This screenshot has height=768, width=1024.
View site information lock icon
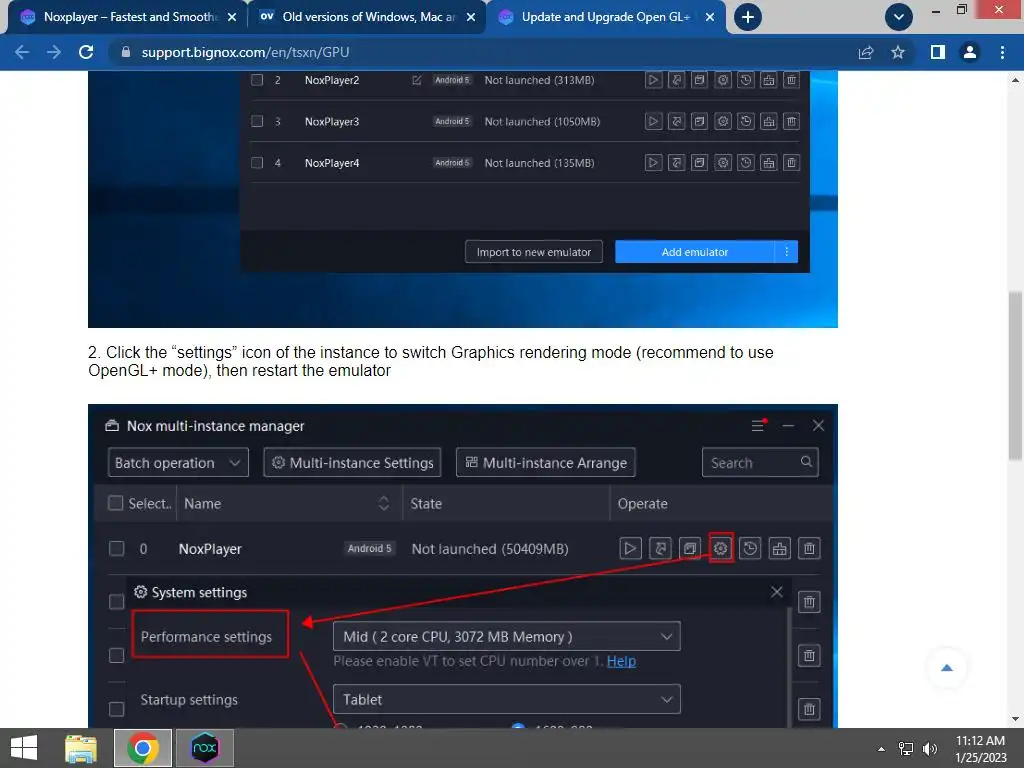(126, 52)
